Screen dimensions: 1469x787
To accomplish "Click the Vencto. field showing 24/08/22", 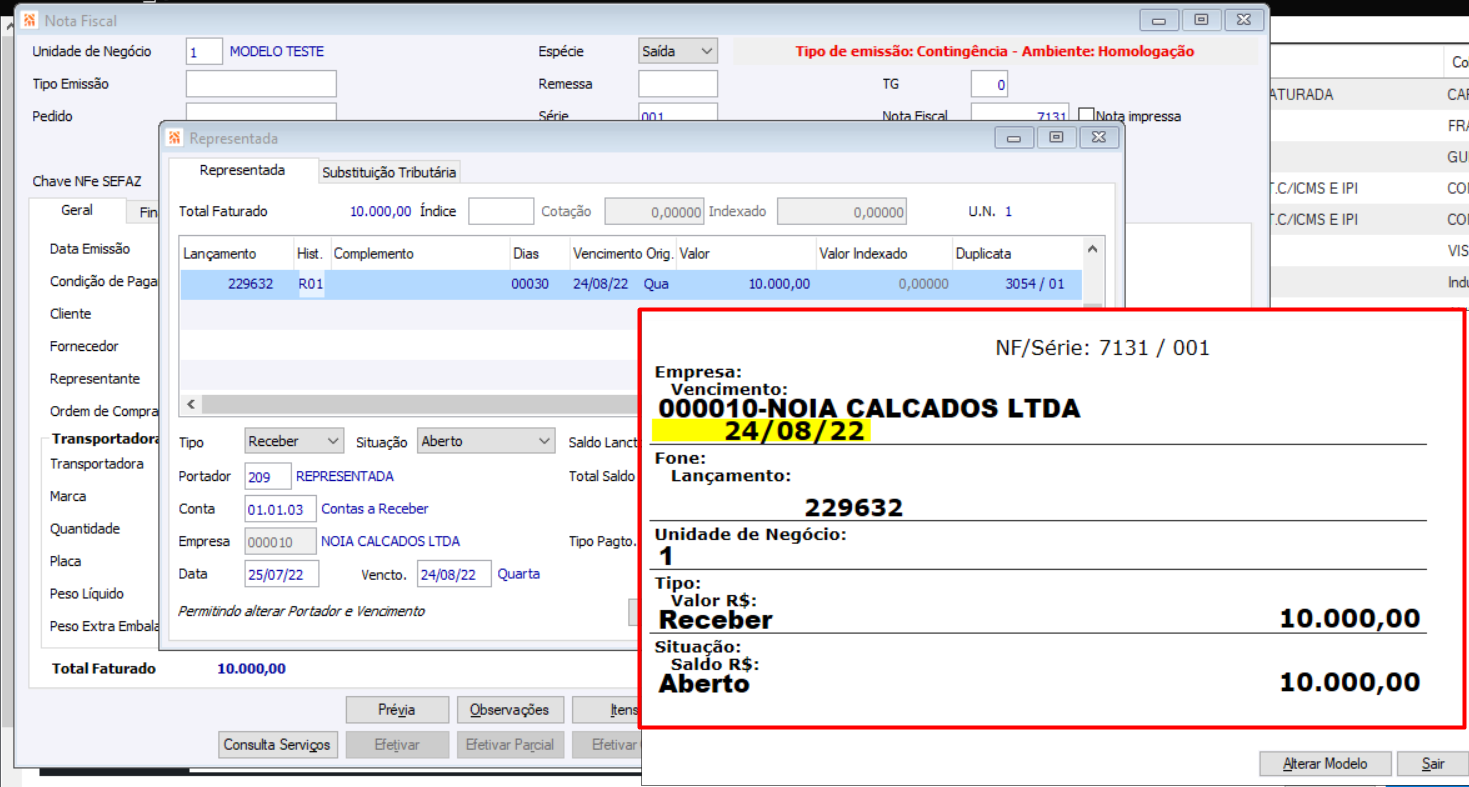I will pos(454,574).
